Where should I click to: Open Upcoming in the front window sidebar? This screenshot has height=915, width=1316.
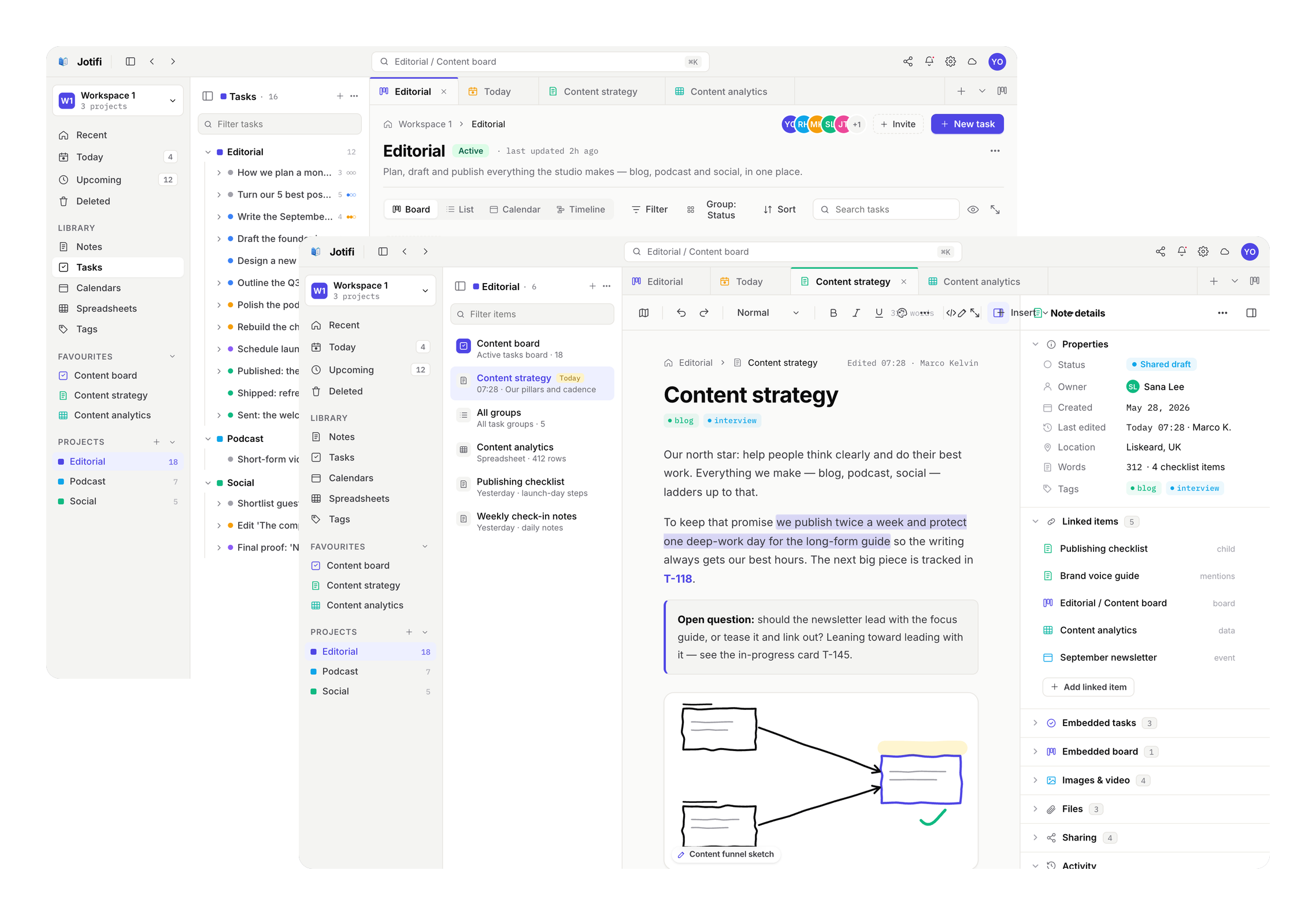point(370,370)
